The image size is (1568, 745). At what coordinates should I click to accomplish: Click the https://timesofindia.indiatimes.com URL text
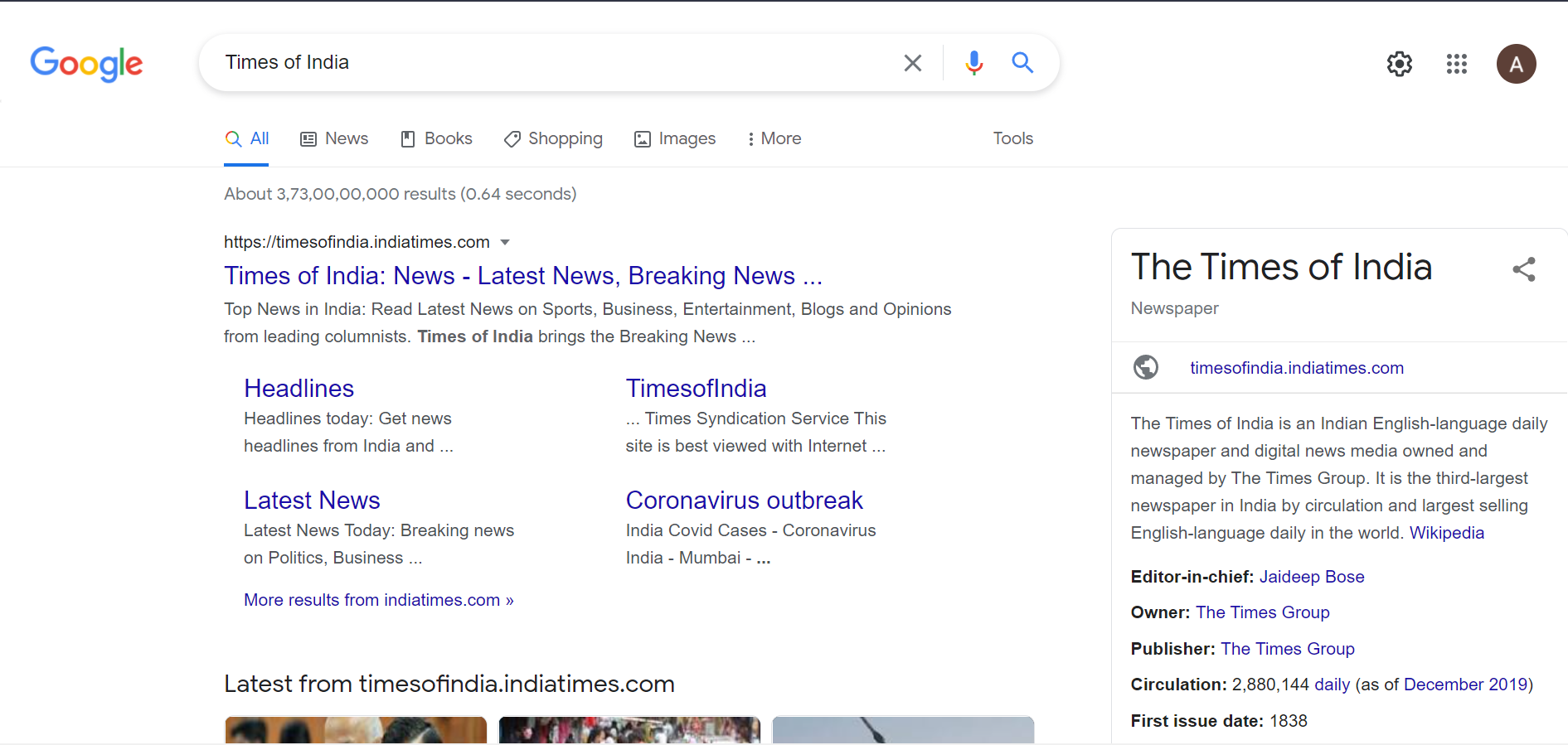357,242
